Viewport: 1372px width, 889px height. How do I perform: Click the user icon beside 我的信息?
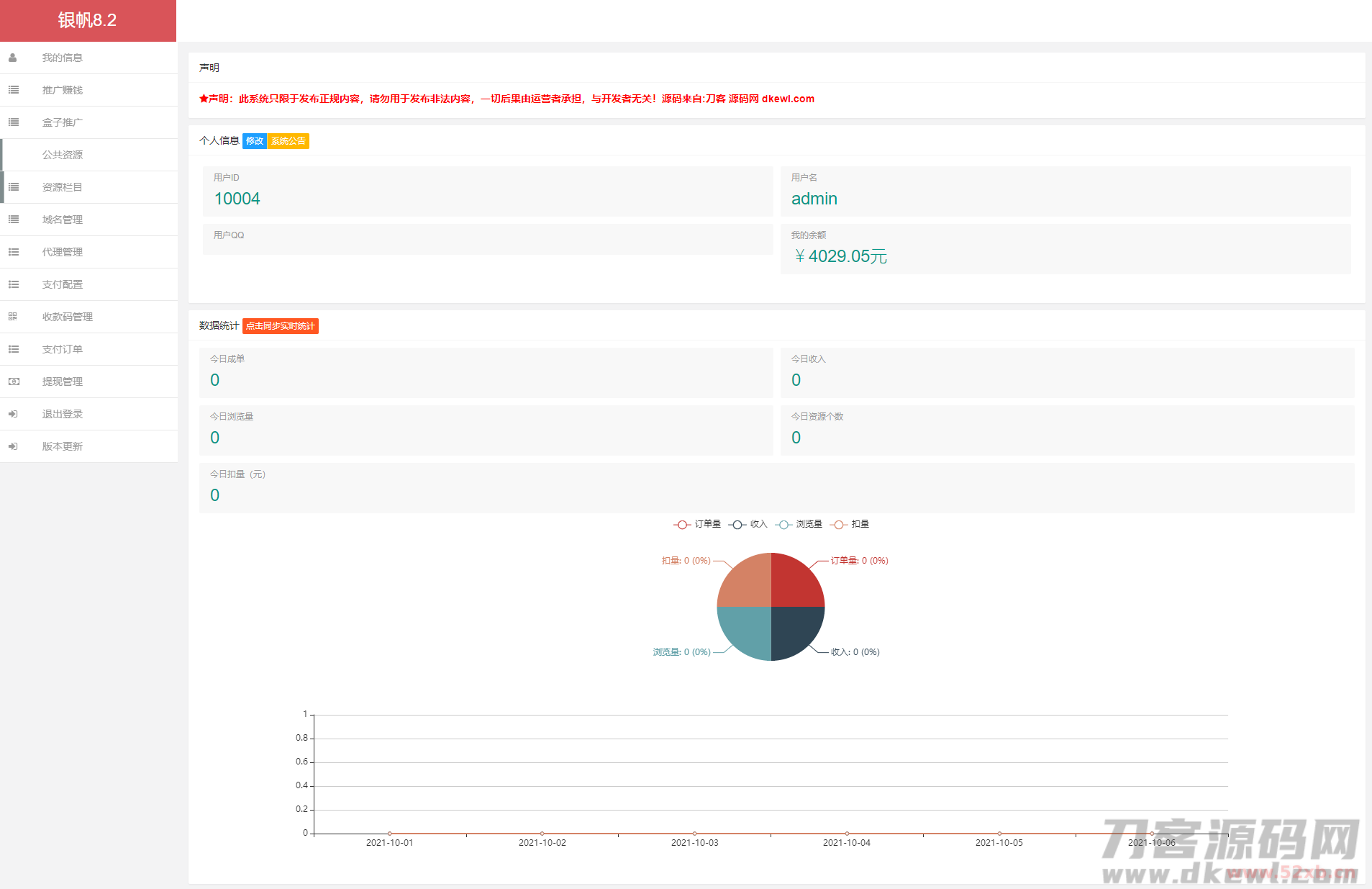(x=13, y=58)
